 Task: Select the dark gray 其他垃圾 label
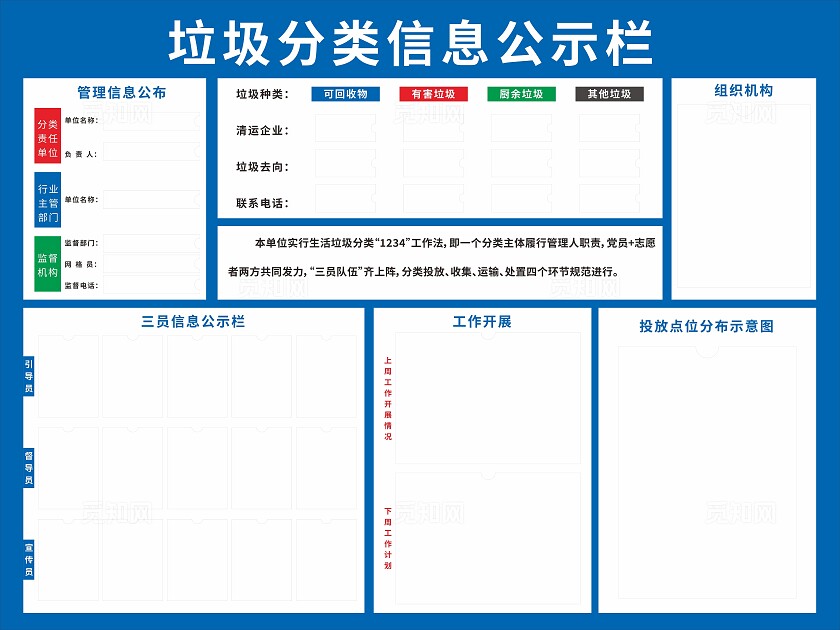pyautogui.click(x=609, y=94)
